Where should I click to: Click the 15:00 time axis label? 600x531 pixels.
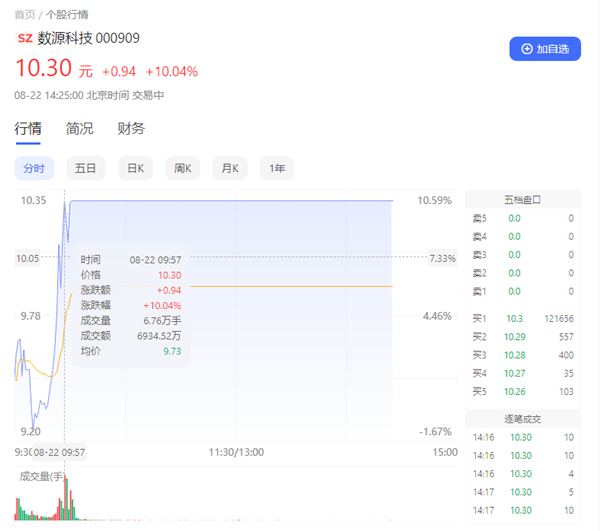(445, 452)
